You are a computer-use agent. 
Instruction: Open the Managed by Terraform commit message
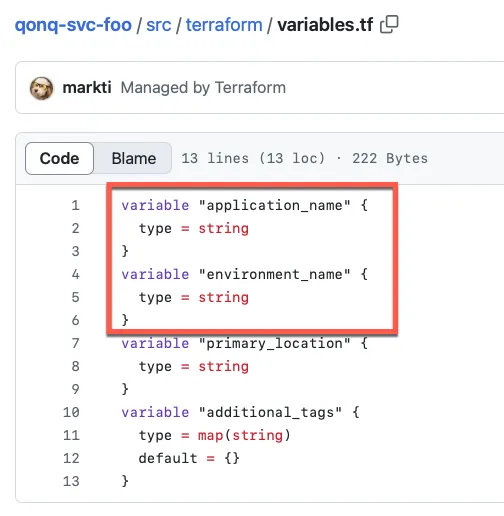pyautogui.click(x=203, y=88)
